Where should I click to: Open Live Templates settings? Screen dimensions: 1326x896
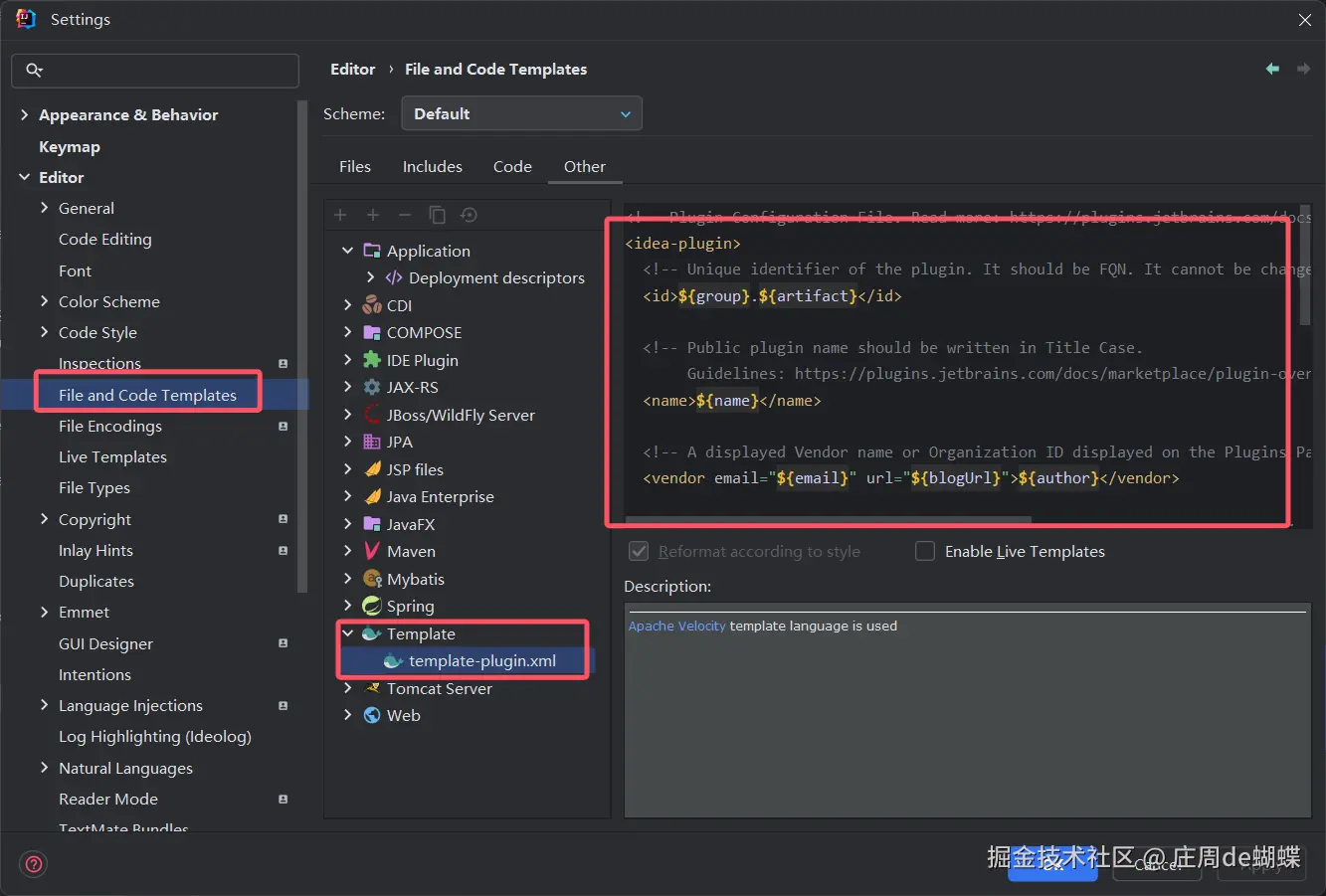(112, 456)
